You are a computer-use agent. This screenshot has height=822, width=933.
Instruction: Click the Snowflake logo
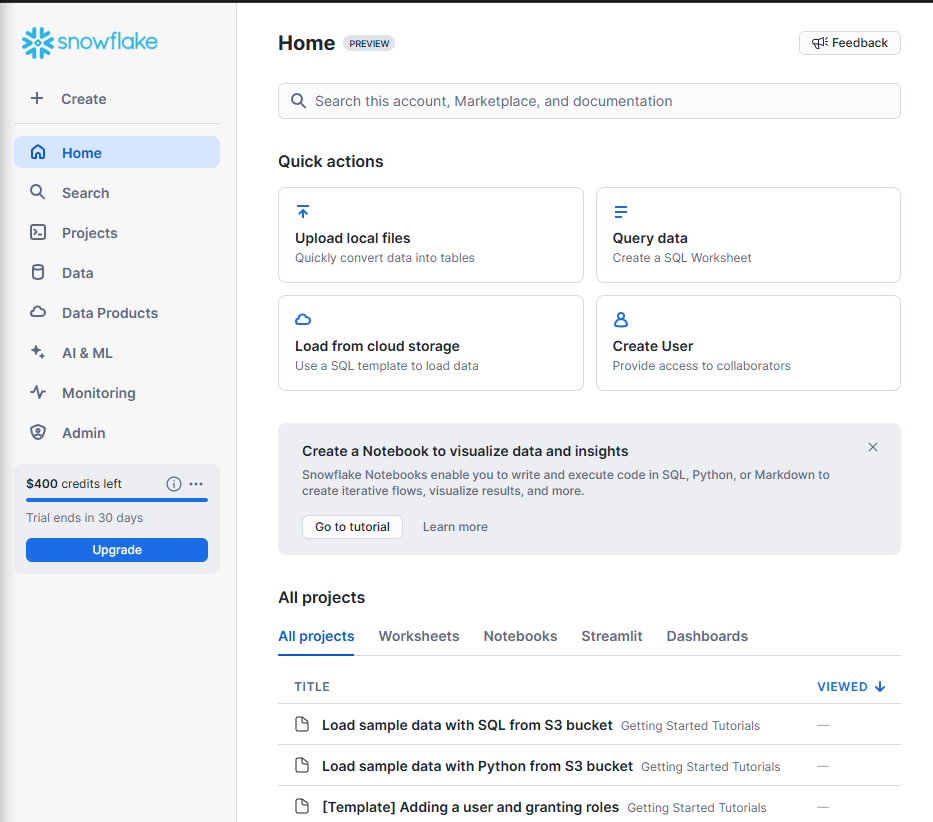pos(90,42)
